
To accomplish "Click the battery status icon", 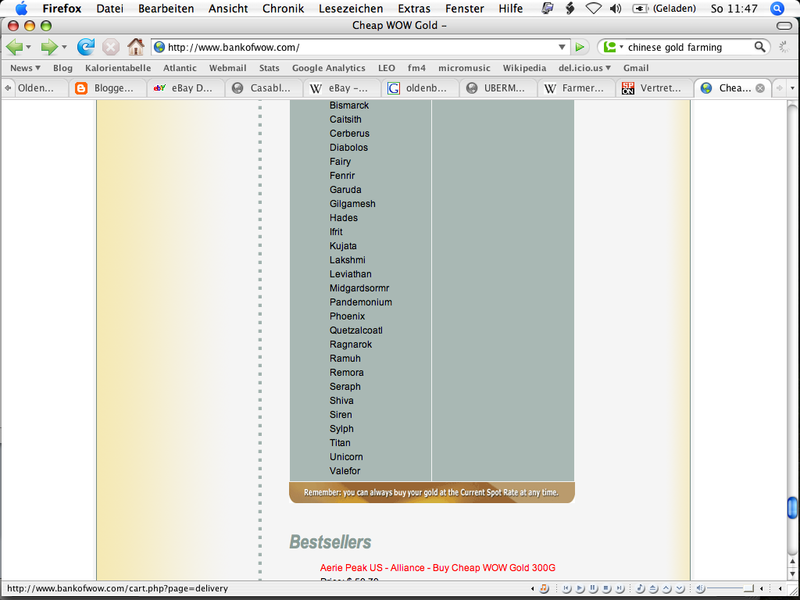I will pos(639,8).
